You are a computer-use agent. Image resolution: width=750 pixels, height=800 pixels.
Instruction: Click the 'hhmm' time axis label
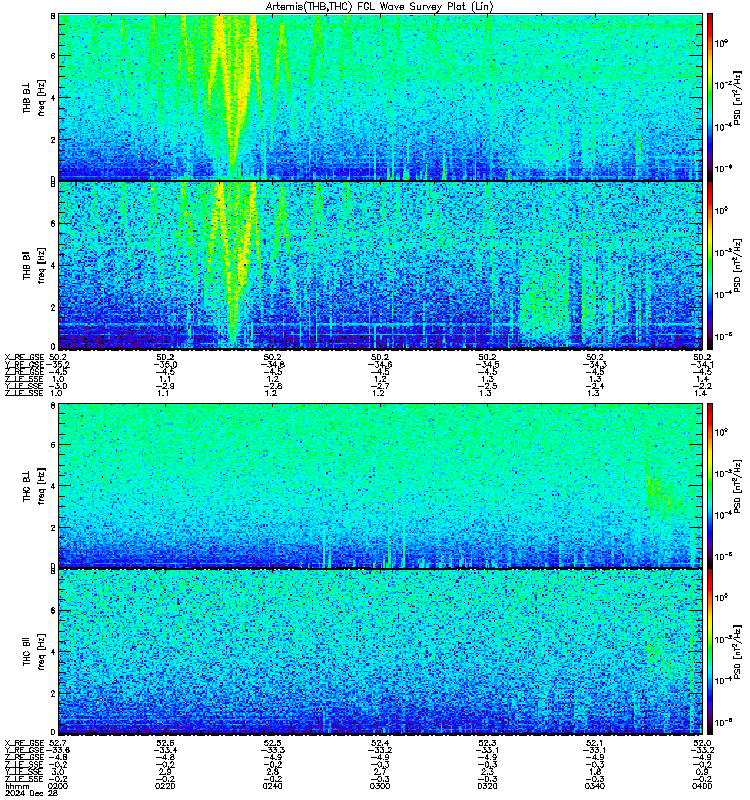pos(15,786)
